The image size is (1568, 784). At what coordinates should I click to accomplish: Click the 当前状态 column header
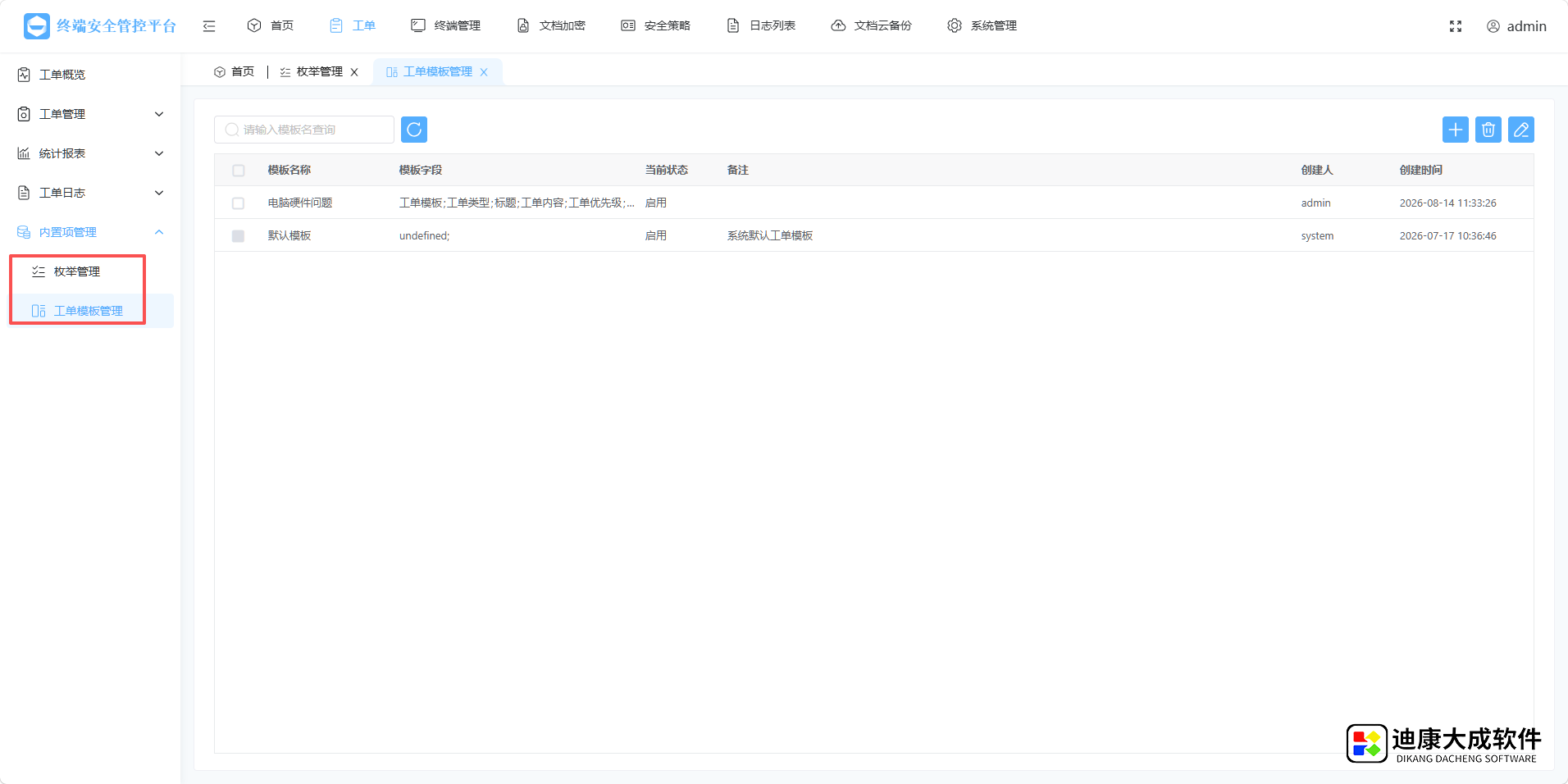[667, 170]
